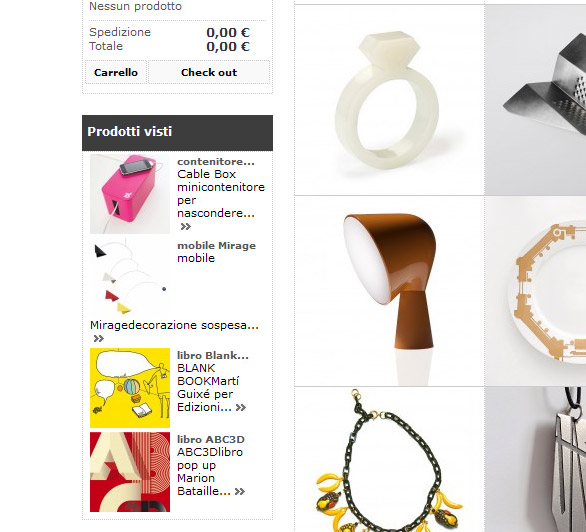Open the red ABC3D book thumbnail

(130, 472)
